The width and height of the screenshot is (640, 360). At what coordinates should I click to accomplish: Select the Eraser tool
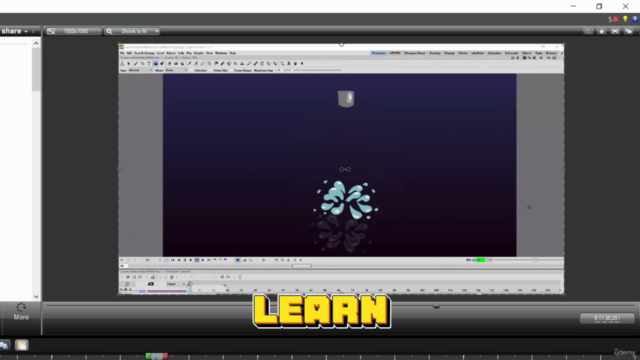(170, 63)
